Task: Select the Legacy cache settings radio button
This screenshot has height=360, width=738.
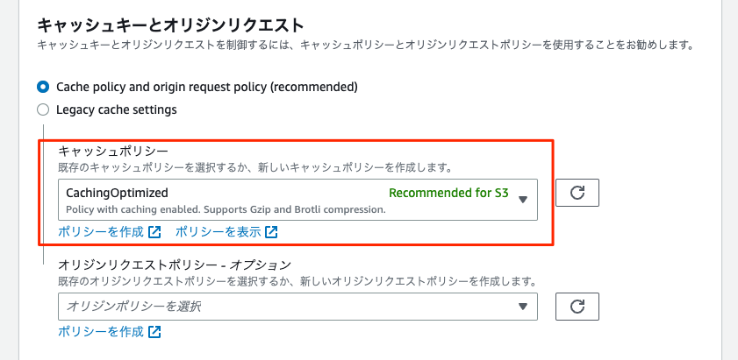Action: (x=43, y=110)
